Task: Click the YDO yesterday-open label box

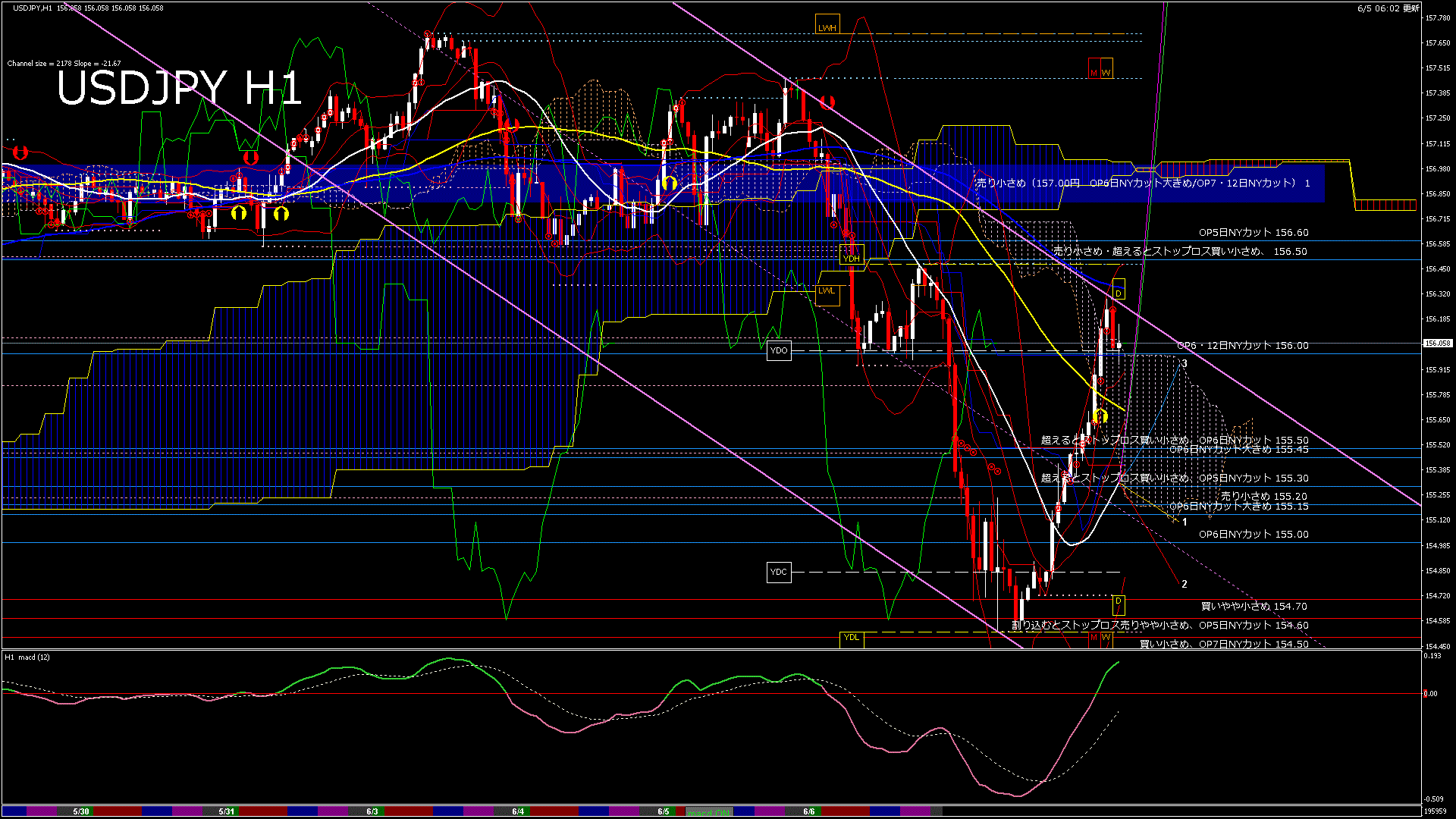Action: pyautogui.click(x=779, y=350)
